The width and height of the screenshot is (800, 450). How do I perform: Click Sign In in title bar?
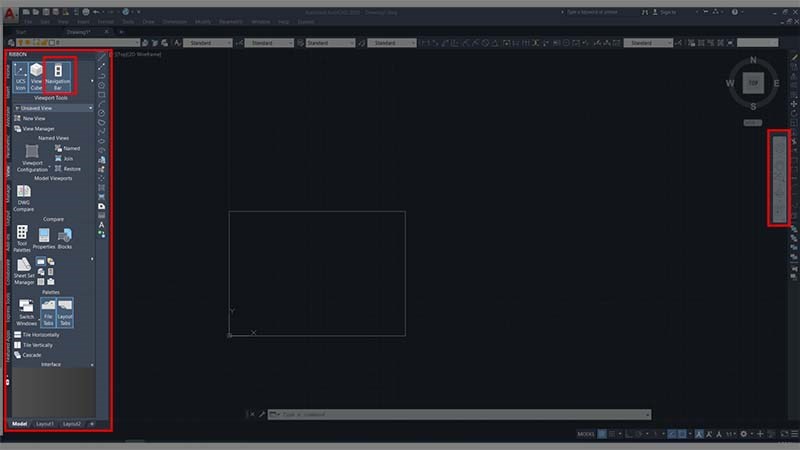(664, 12)
